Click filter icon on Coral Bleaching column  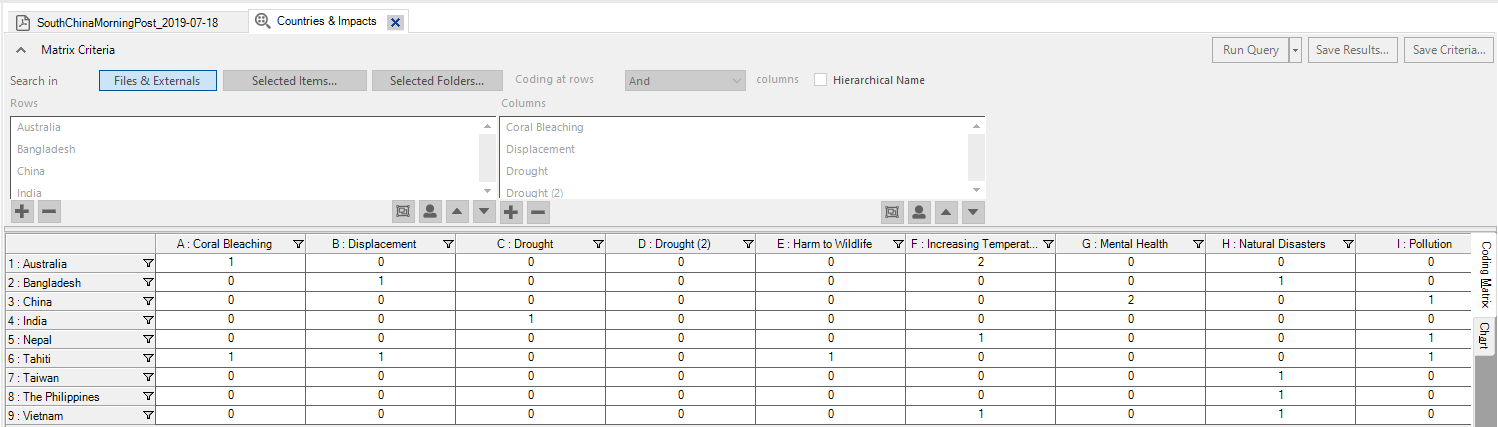tap(297, 244)
